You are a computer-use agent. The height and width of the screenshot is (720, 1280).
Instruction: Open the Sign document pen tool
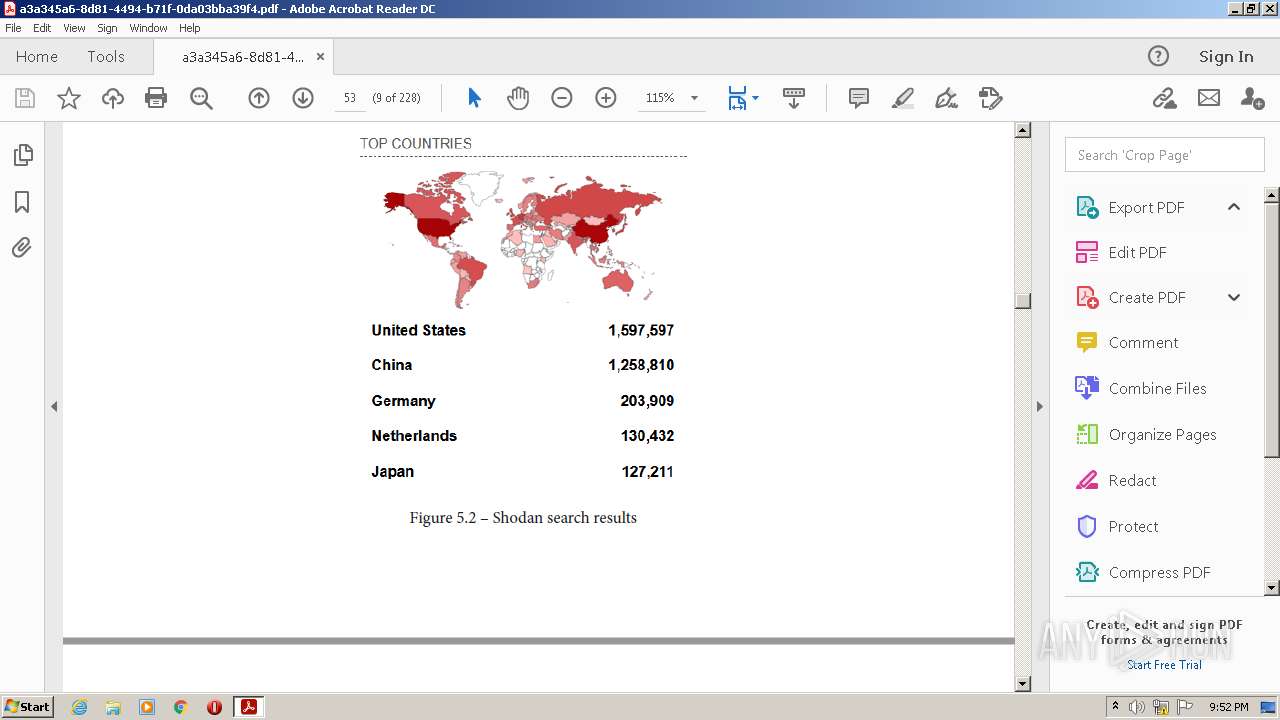click(946, 98)
